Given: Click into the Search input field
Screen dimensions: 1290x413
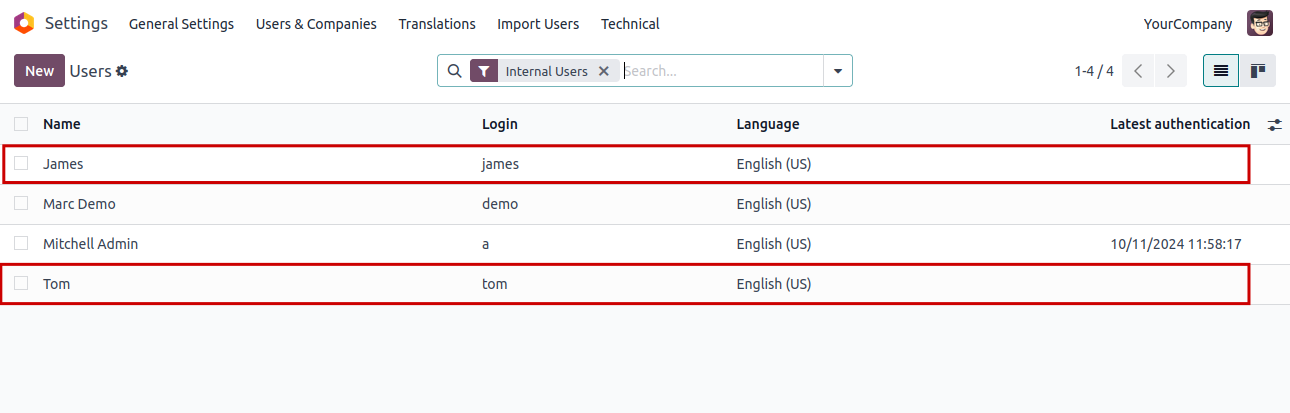Looking at the screenshot, I should tap(720, 71).
